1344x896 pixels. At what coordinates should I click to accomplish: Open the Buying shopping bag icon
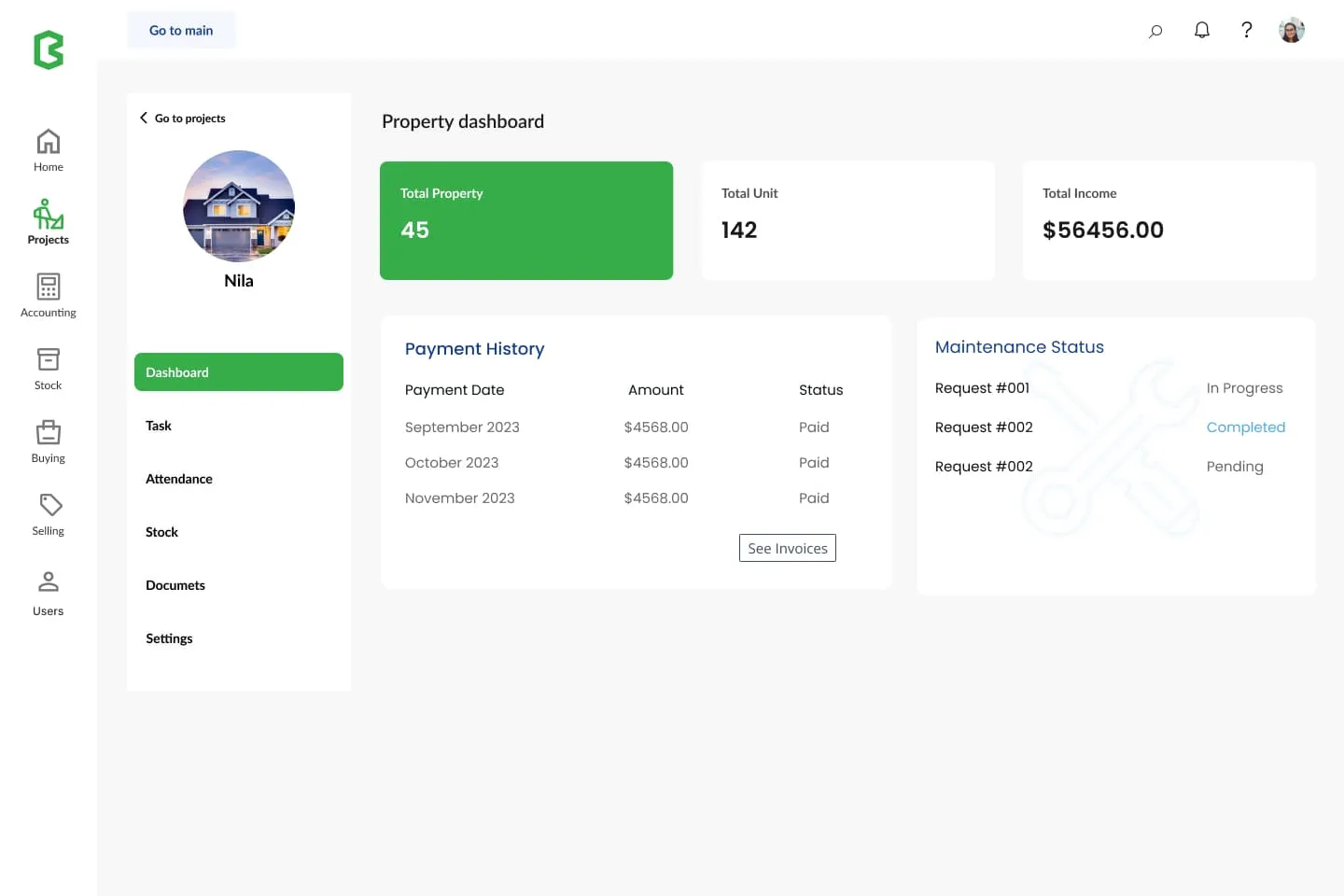point(49,432)
